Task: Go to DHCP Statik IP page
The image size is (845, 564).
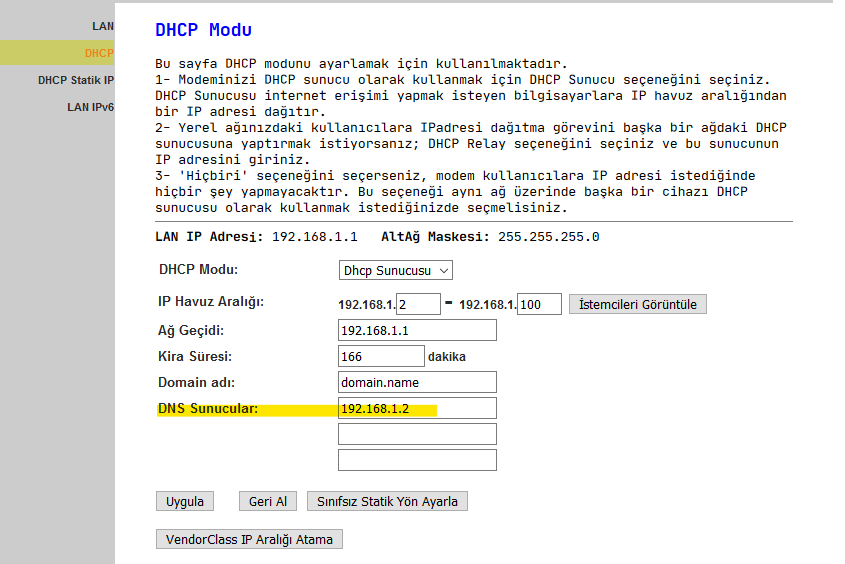Action: [x=75, y=80]
